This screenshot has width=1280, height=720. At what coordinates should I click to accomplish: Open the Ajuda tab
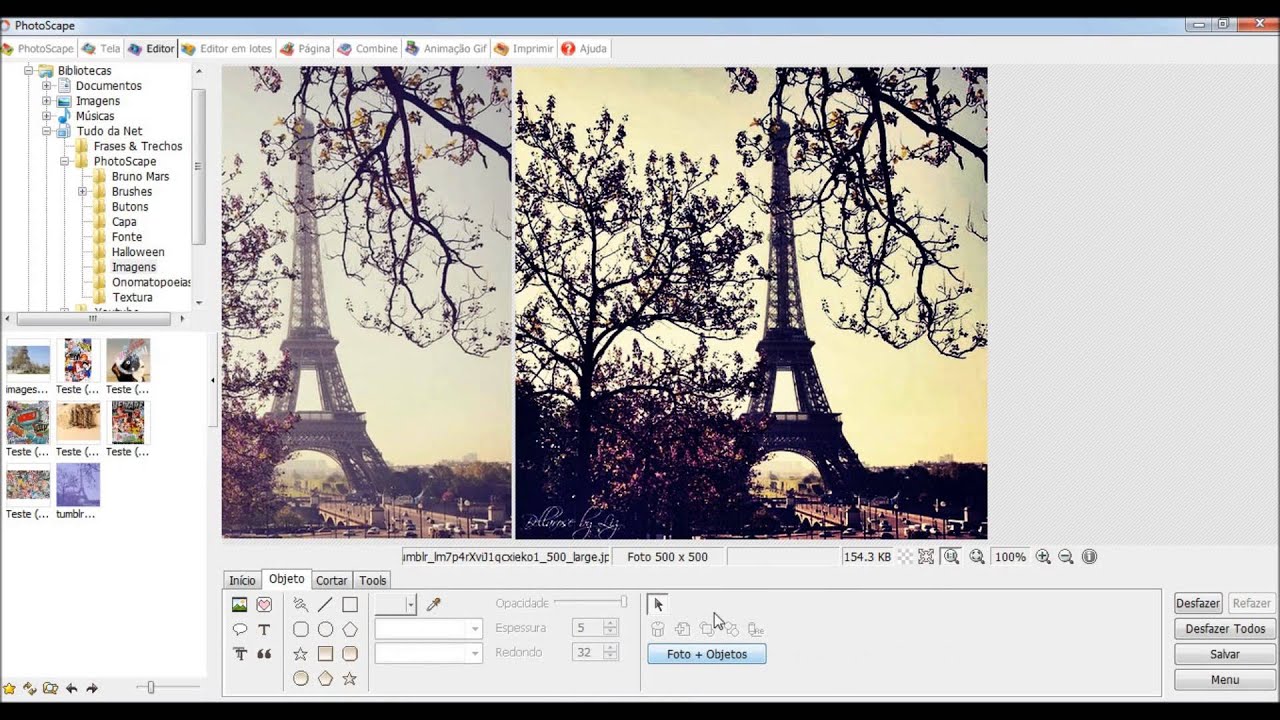tap(584, 48)
